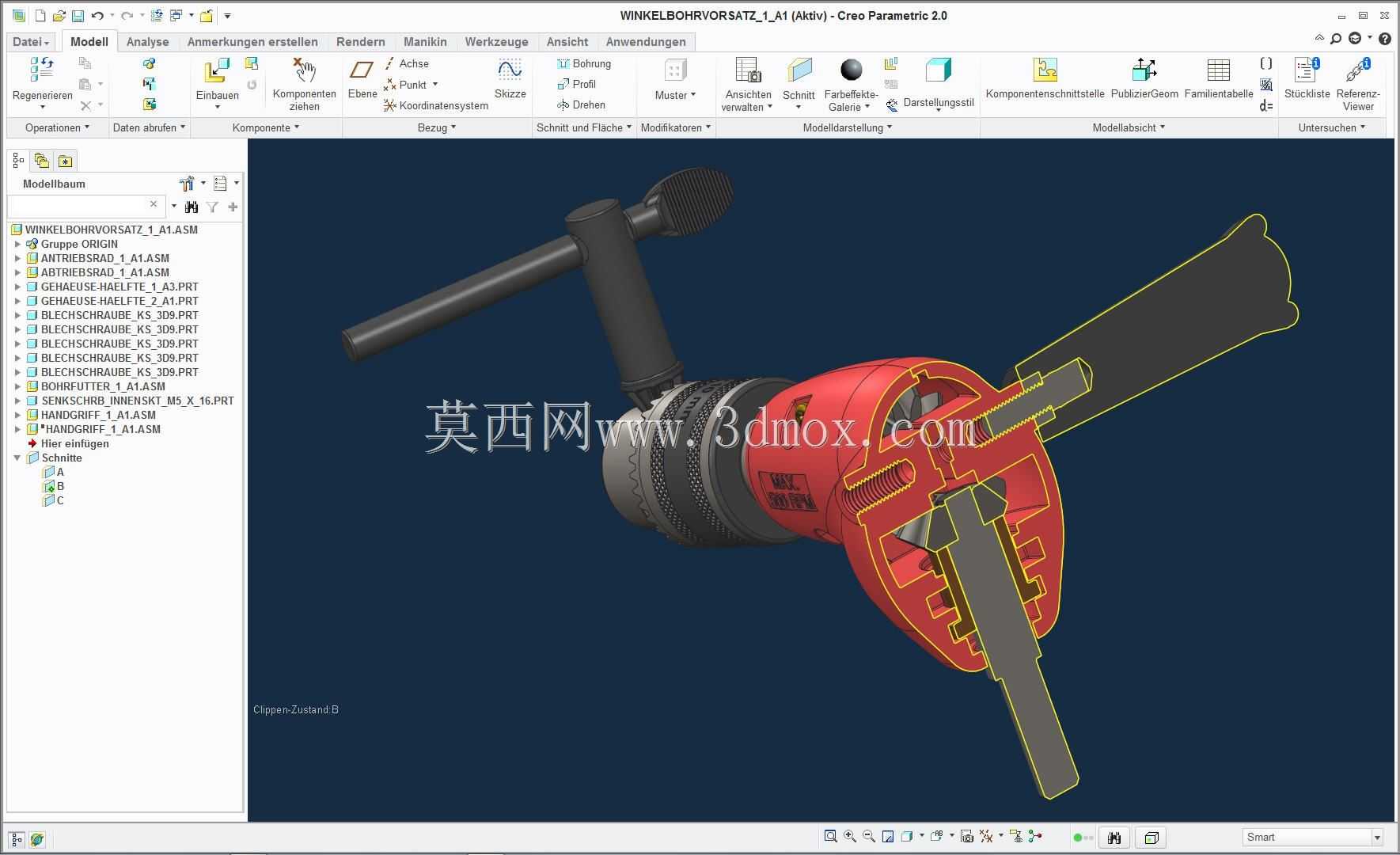
Task: Open the help question mark icon
Action: [x=1385, y=38]
